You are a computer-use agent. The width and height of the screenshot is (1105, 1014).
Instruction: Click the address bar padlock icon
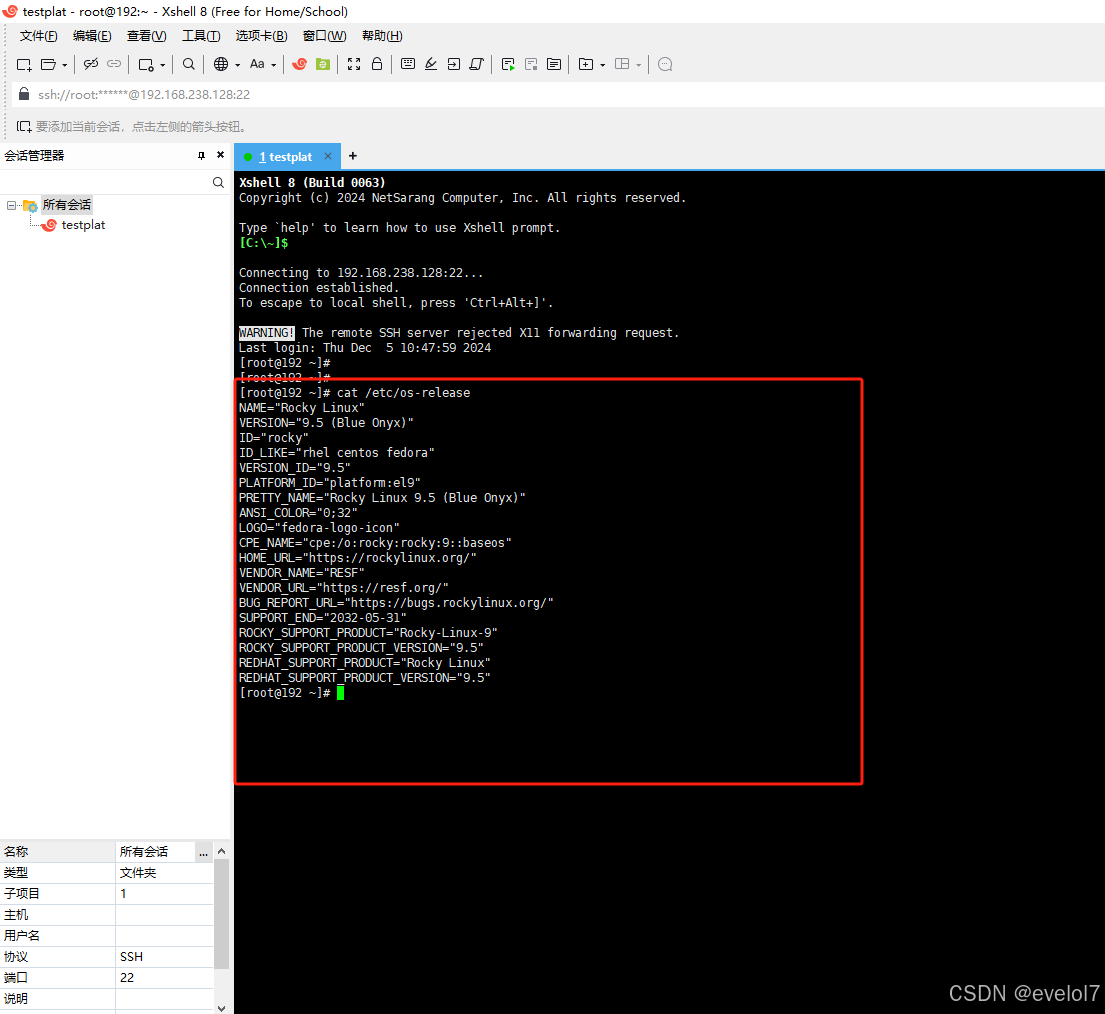pyautogui.click(x=24, y=94)
